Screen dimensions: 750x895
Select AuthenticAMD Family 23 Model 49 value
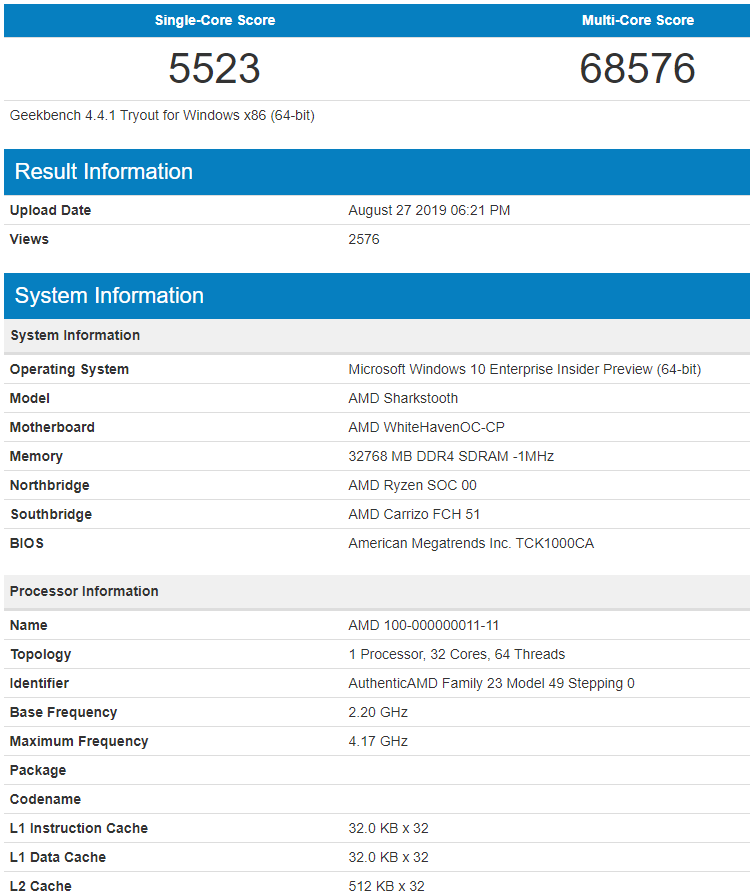[491, 683]
